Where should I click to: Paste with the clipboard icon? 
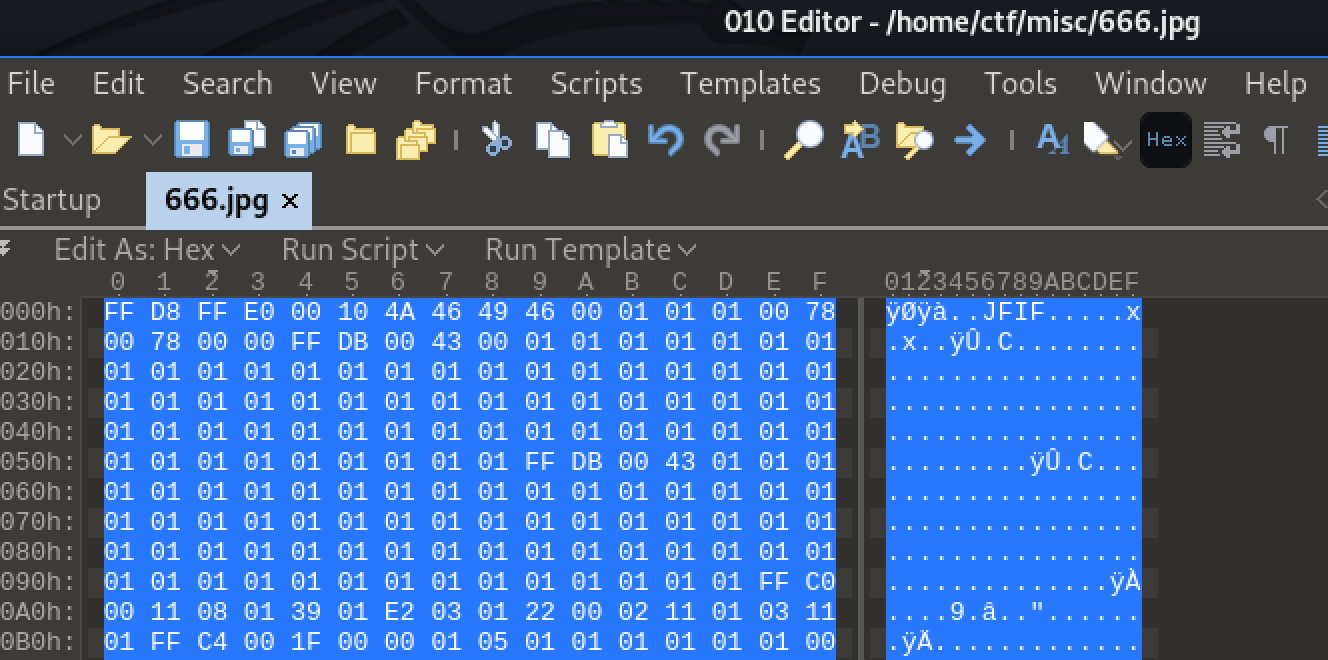click(609, 140)
